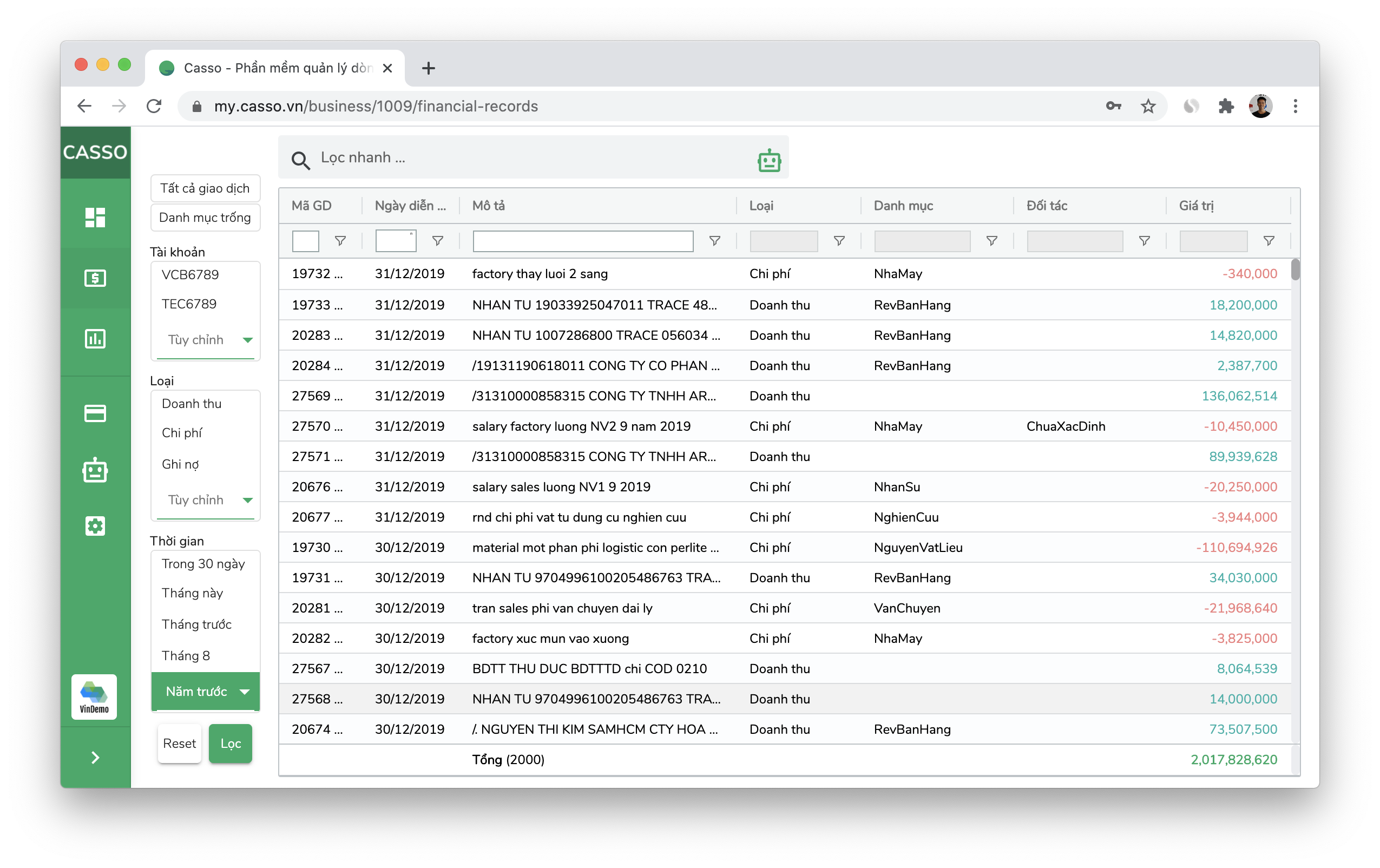Screen dimensions: 1380x868
Task: Click the Mô tả filter text box
Action: 583,241
